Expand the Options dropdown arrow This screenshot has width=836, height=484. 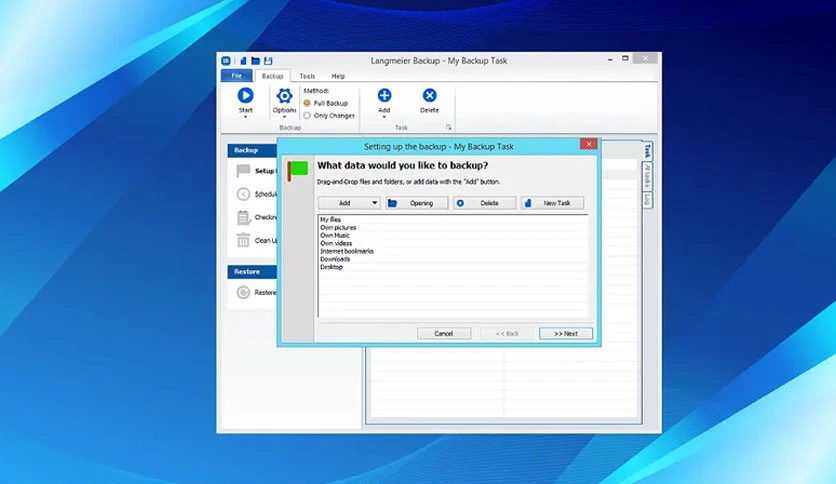pyautogui.click(x=284, y=117)
